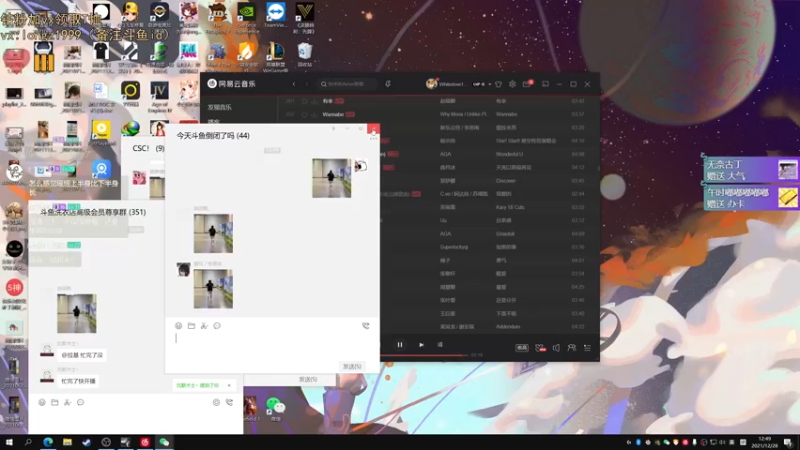Screen dimensions: 800x450
Task: Switch to WeChat via its taskbar icon
Action: pos(164,442)
